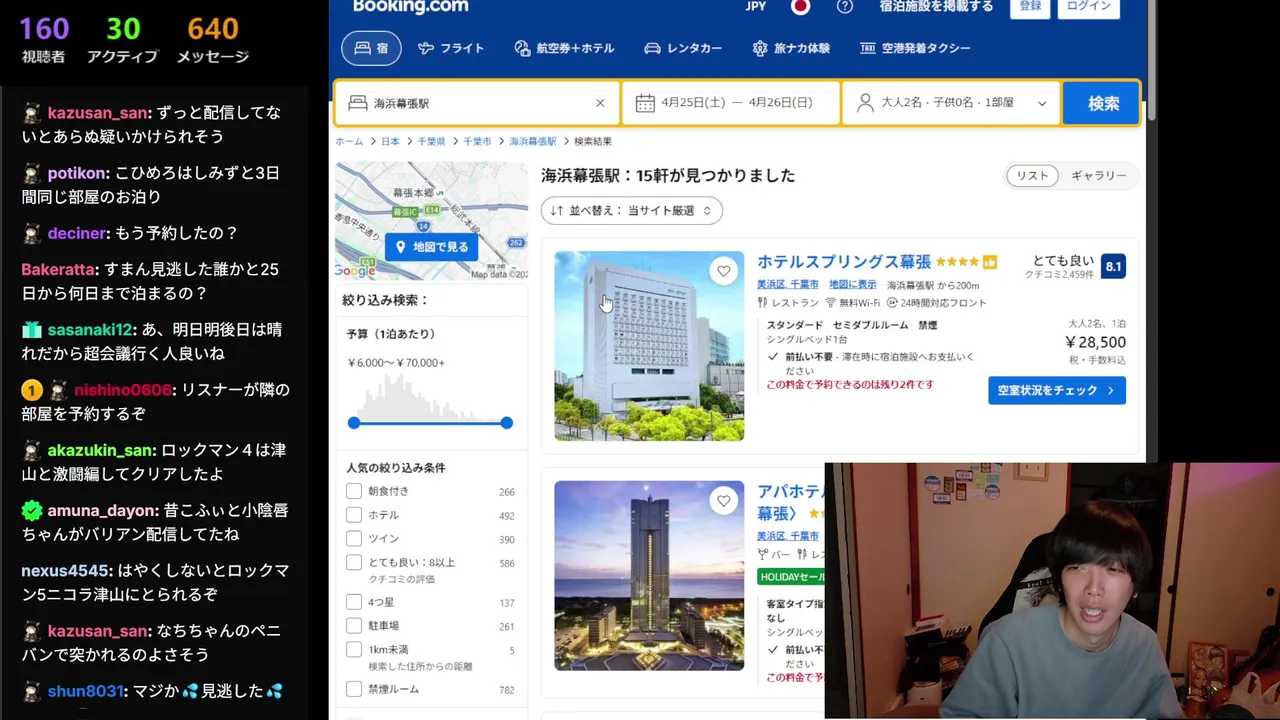Screen dimensions: 1280x720
Task: Open the 航空券+ホテル tab
Action: coord(564,48)
